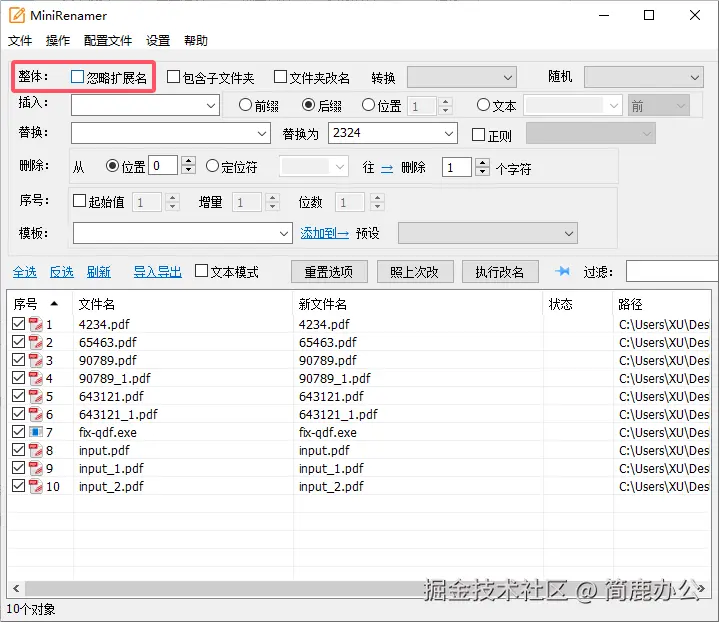Image resolution: width=719 pixels, height=622 pixels.
Task: Enable the 包含子文件夹 checkbox
Action: pos(173,77)
